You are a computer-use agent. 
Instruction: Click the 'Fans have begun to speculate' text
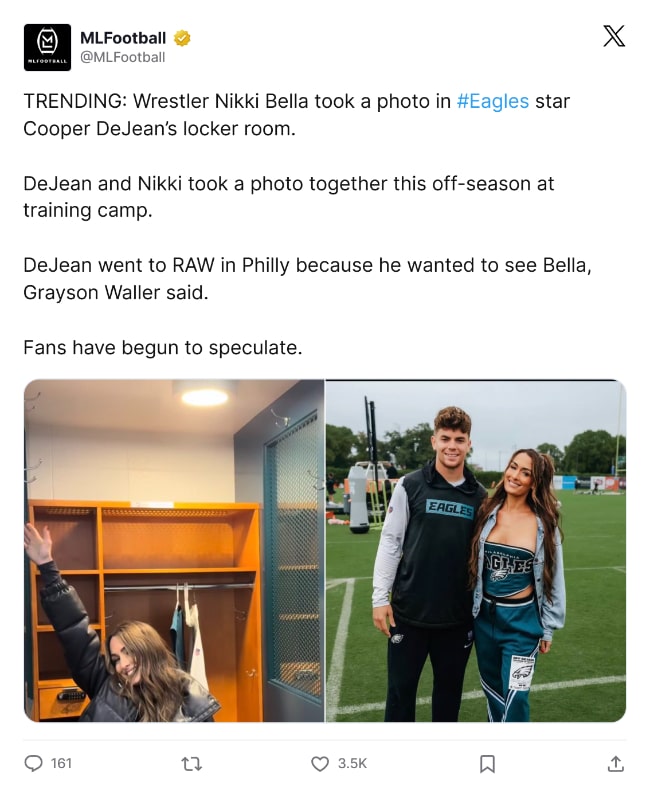(163, 348)
